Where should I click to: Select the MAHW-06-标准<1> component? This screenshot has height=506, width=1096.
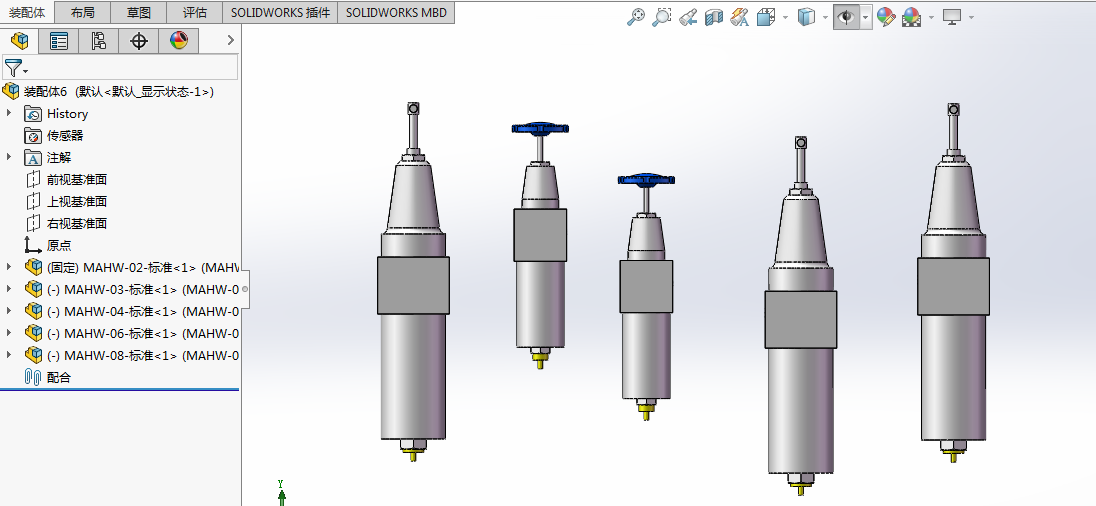coord(143,333)
